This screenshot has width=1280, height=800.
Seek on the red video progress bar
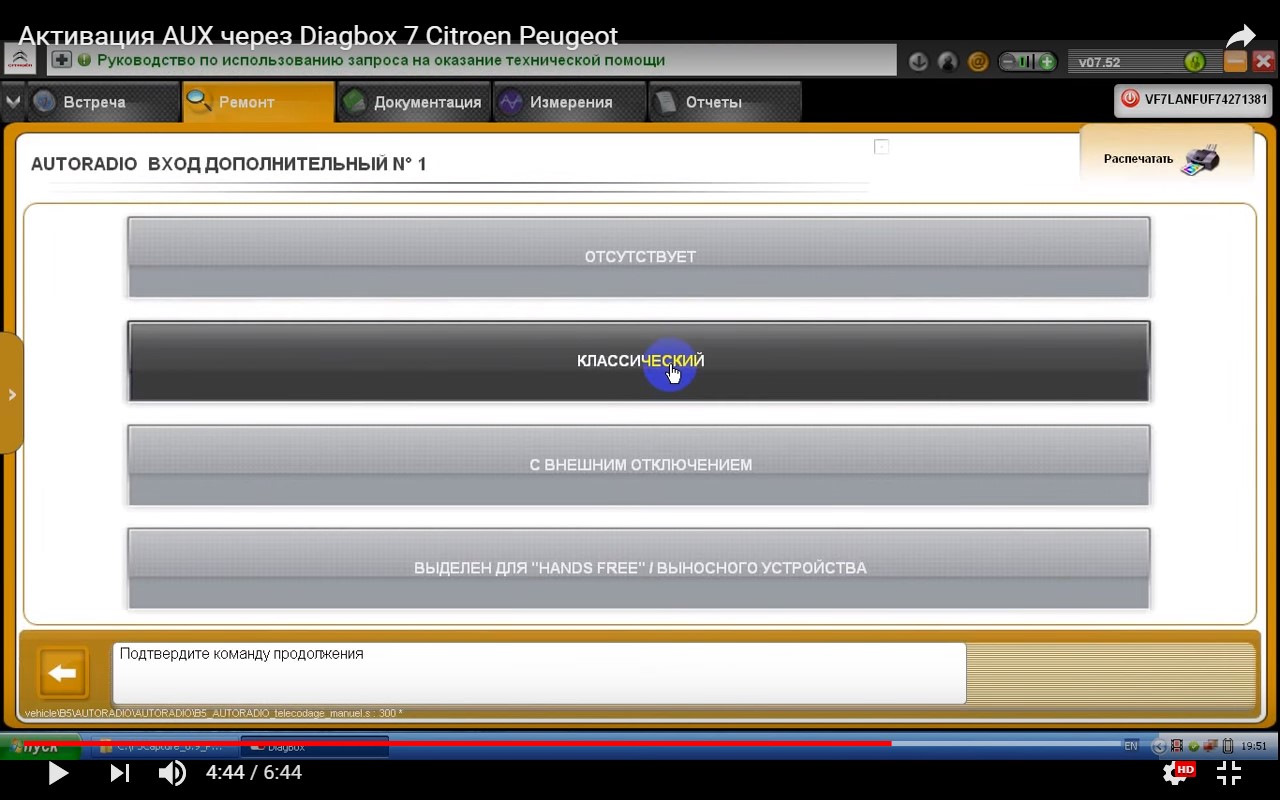pos(500,743)
